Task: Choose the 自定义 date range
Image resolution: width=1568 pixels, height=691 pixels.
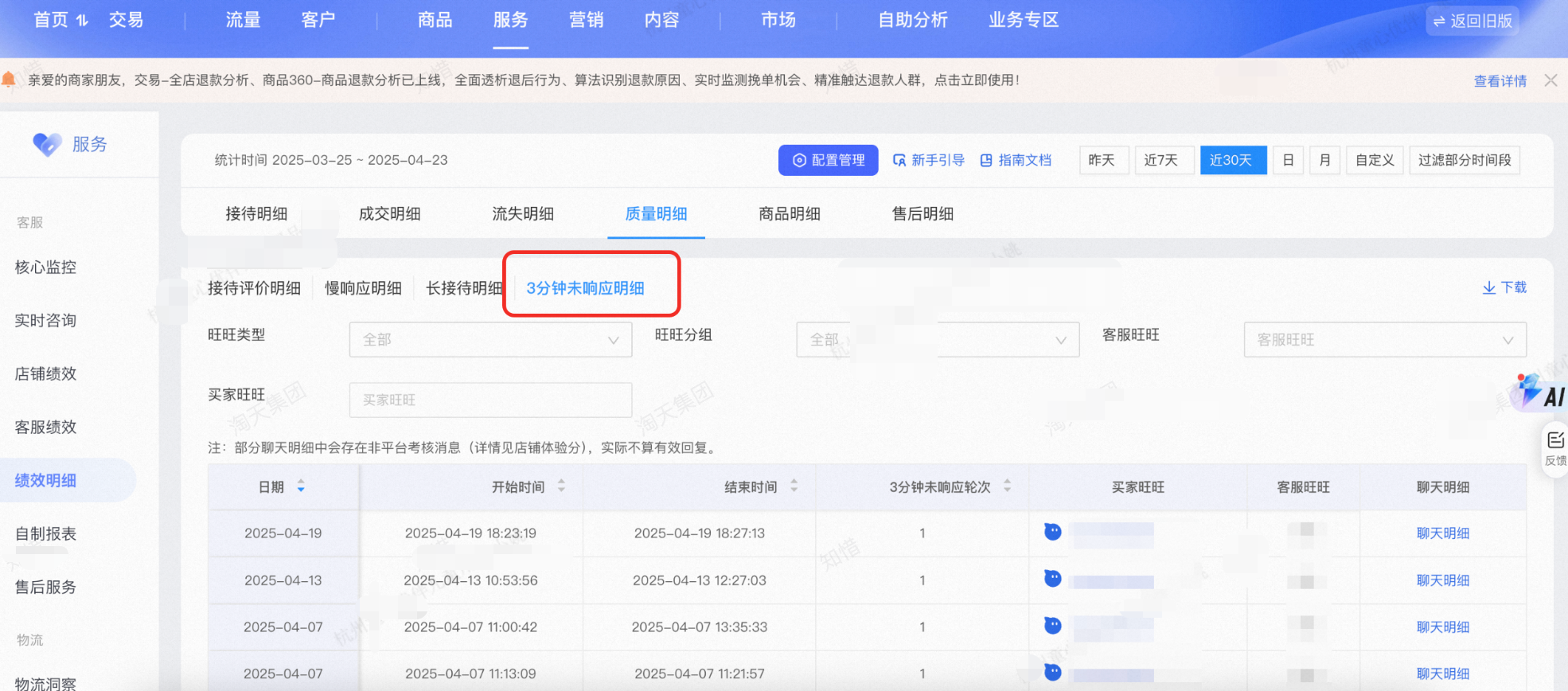Action: (x=1375, y=160)
